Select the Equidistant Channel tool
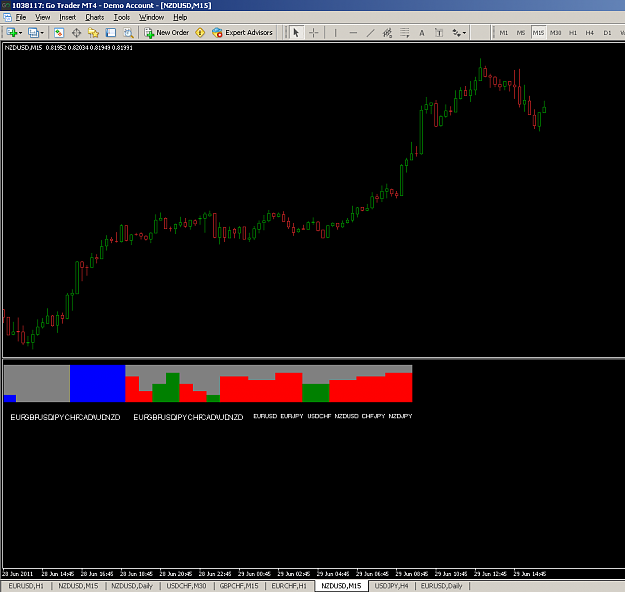The height and width of the screenshot is (592, 625). [x=387, y=33]
